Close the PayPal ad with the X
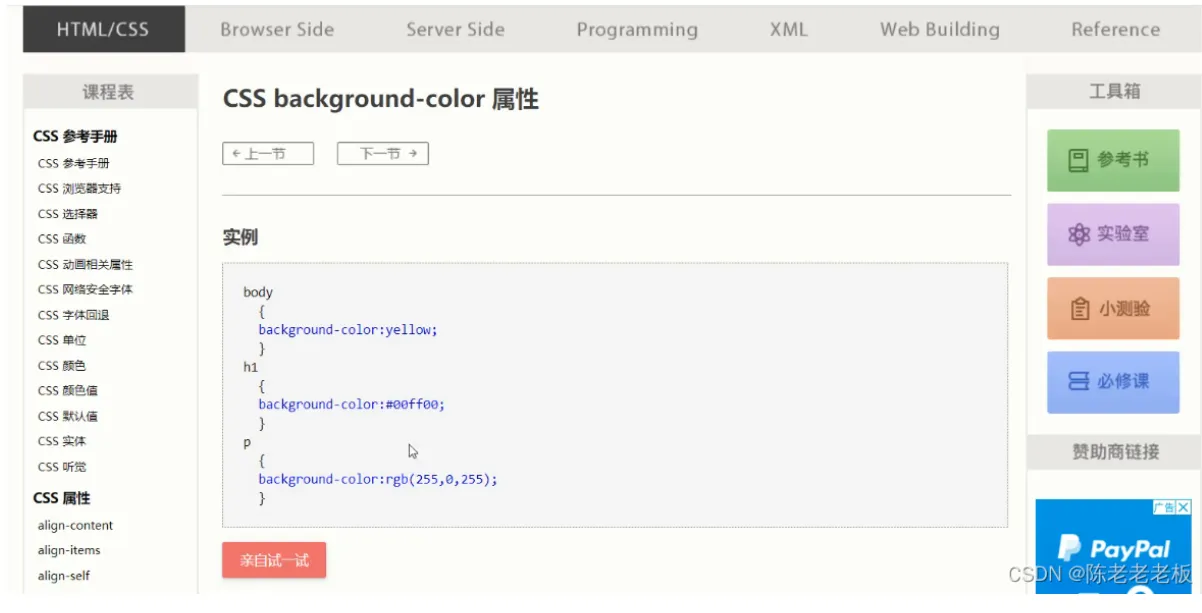This screenshot has width=1202, height=613. [x=1184, y=508]
